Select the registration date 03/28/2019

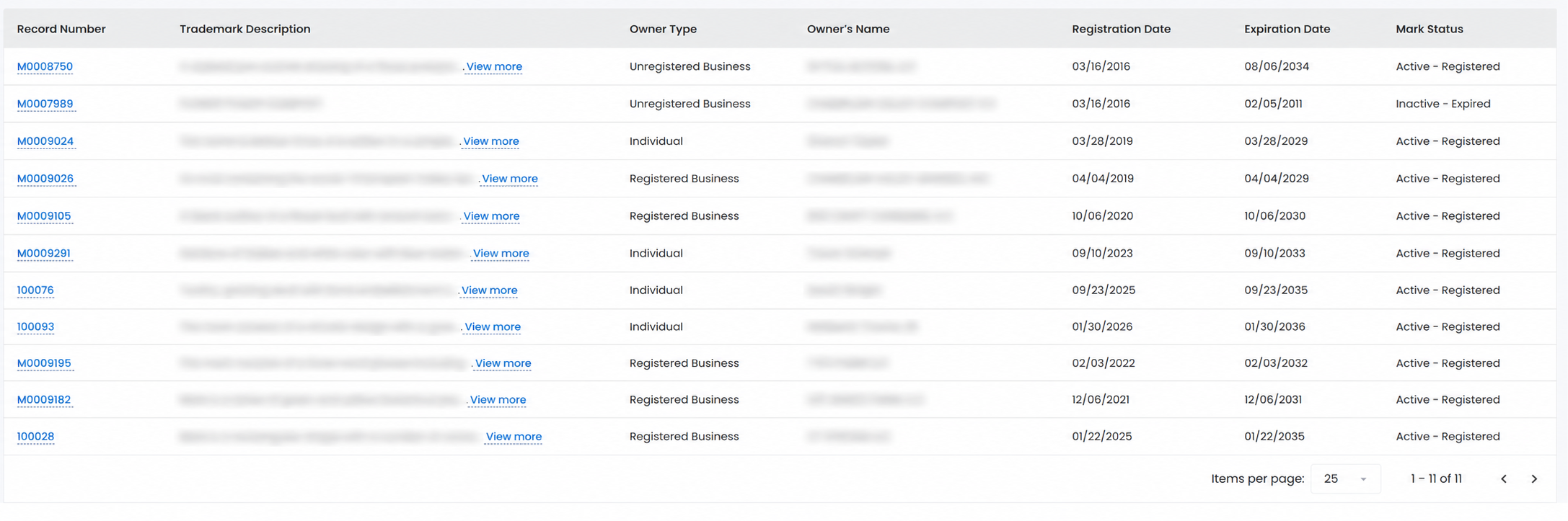(1102, 141)
